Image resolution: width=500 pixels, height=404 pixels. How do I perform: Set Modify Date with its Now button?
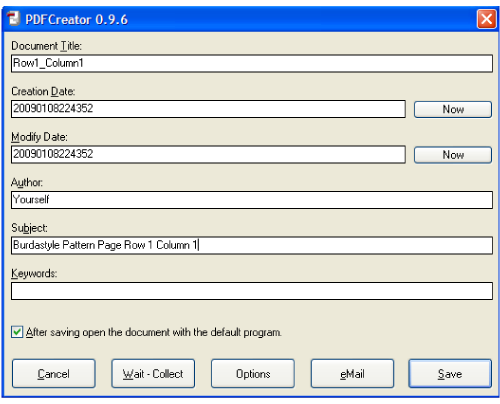pos(453,155)
